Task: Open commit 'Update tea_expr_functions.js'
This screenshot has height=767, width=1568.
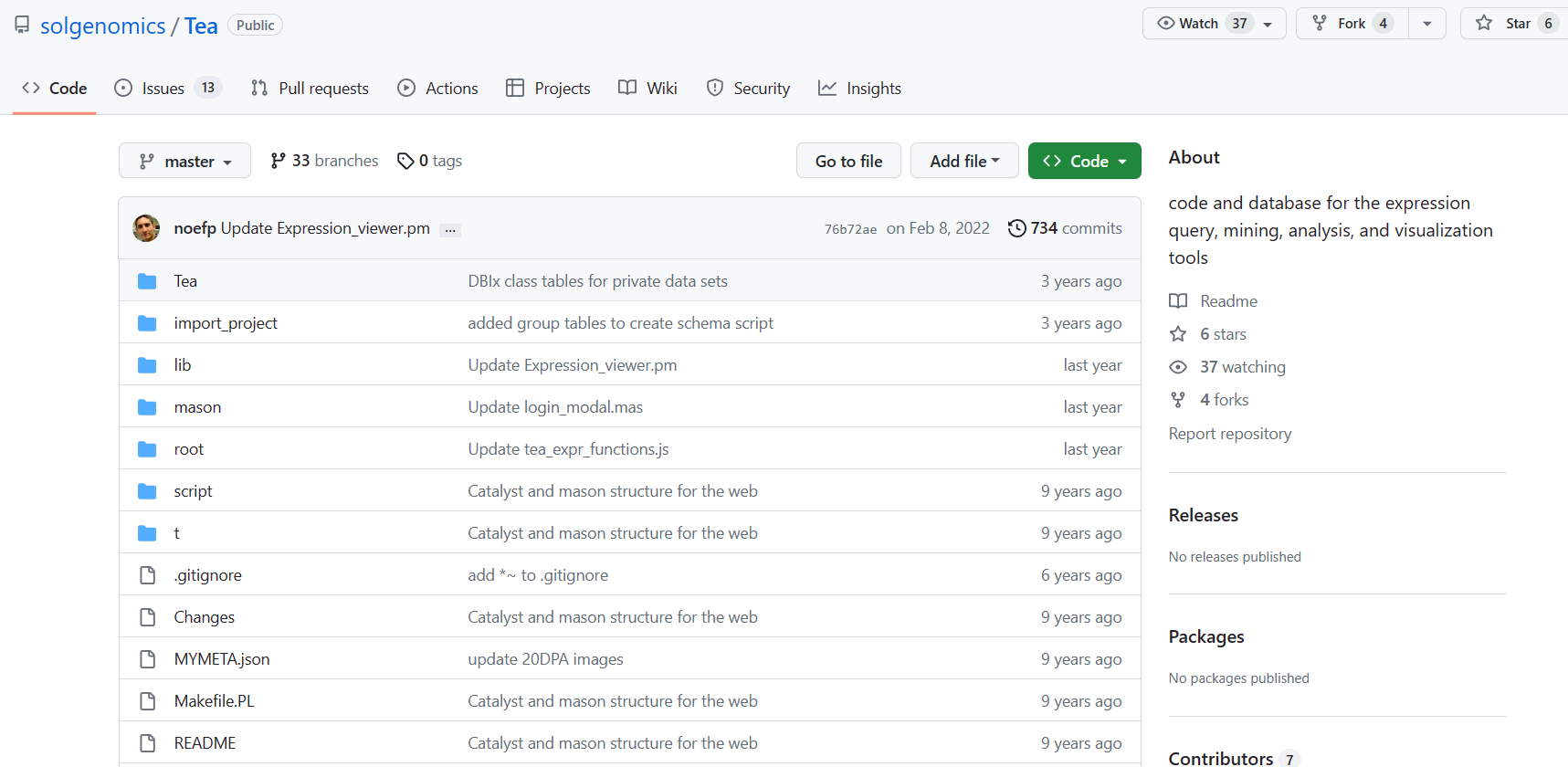Action: pyautogui.click(x=569, y=449)
